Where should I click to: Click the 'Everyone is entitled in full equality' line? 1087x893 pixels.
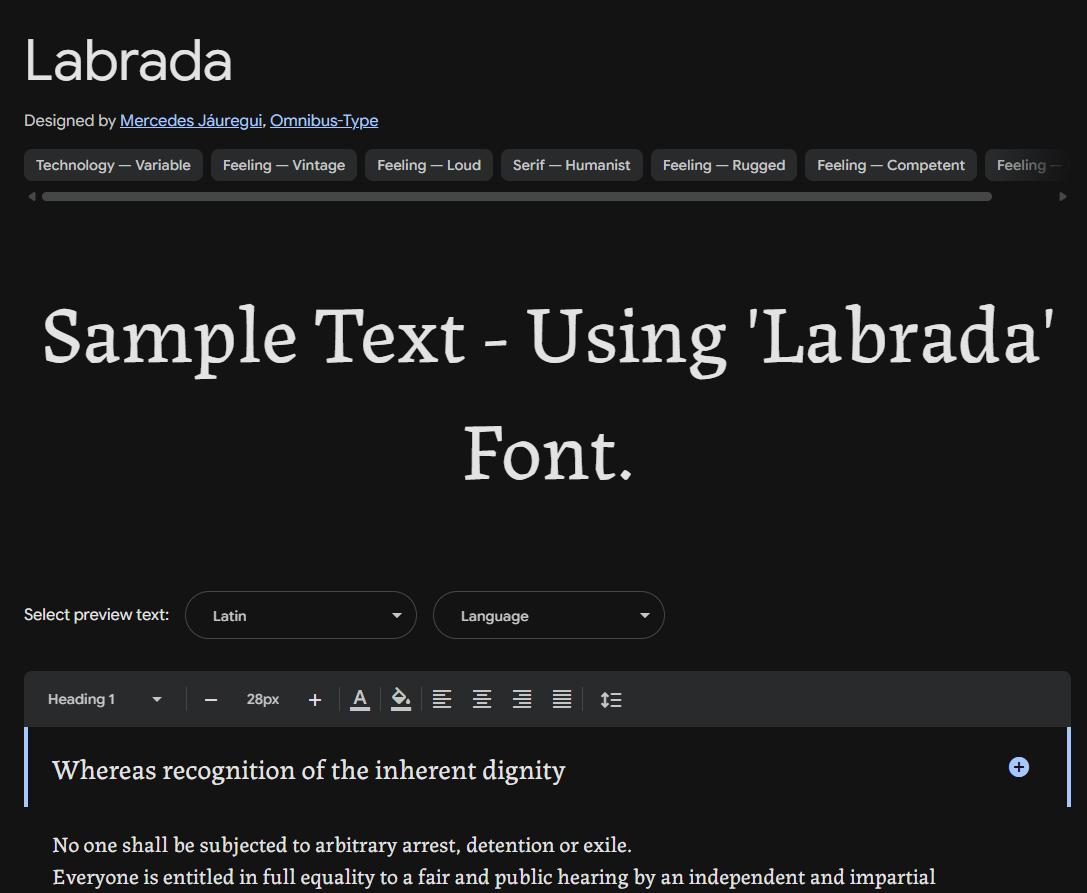pos(494,877)
